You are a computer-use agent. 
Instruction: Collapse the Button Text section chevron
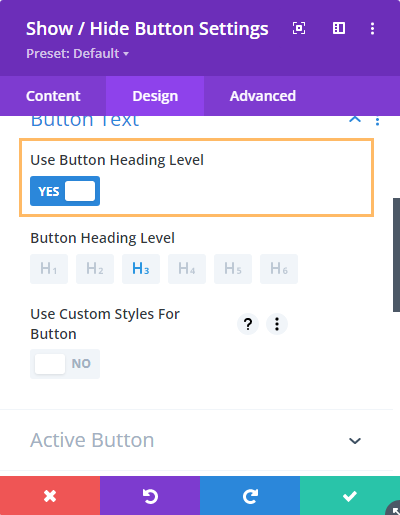tap(355, 119)
